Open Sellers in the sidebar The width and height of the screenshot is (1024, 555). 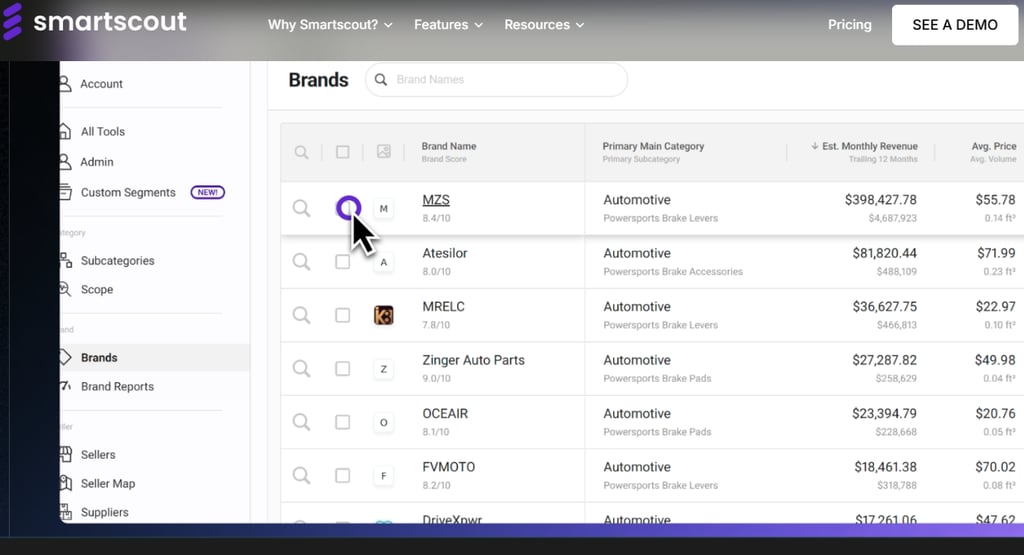point(98,454)
